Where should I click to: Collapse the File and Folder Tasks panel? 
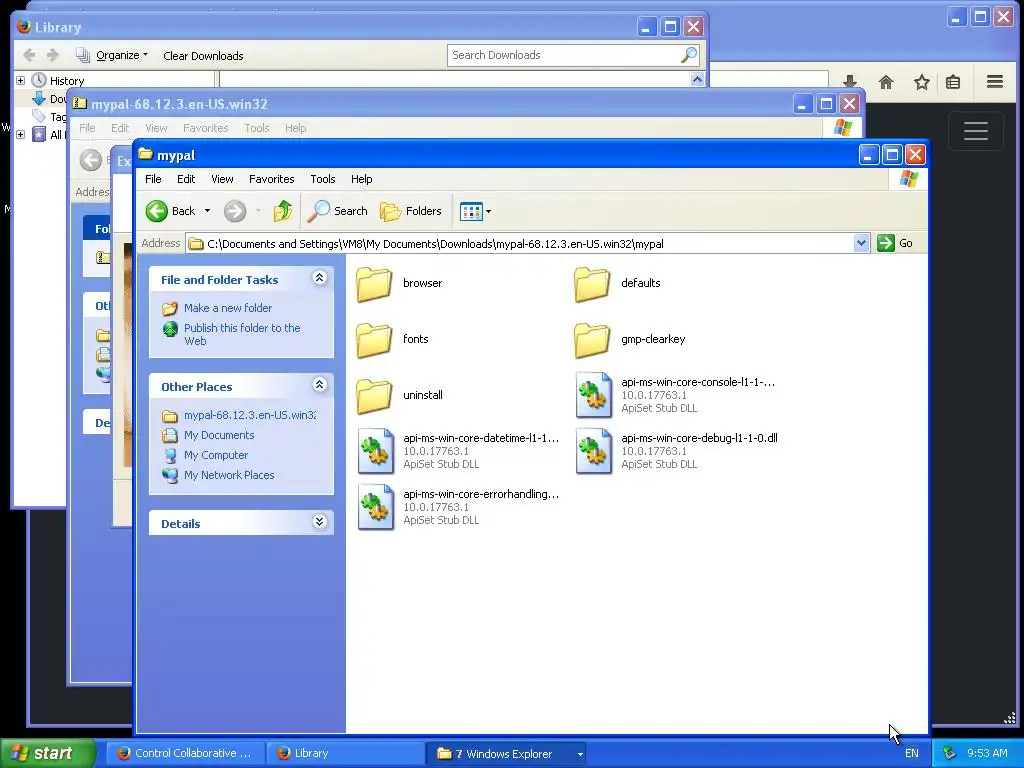click(319, 278)
